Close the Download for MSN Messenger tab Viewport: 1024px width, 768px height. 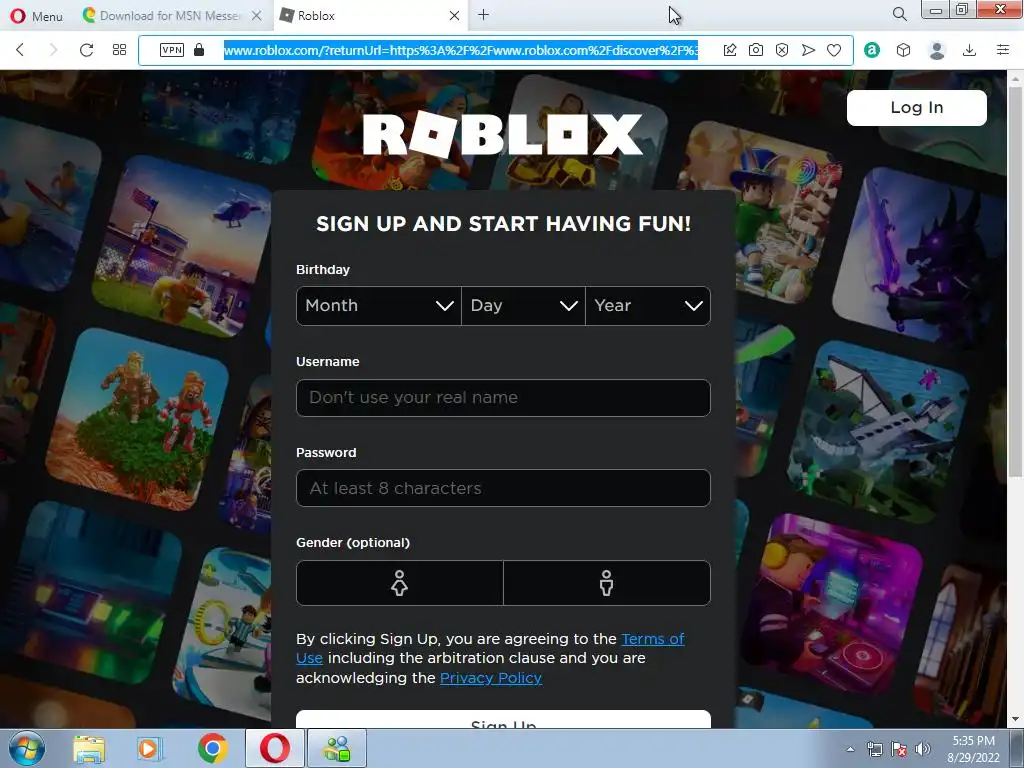[257, 16]
